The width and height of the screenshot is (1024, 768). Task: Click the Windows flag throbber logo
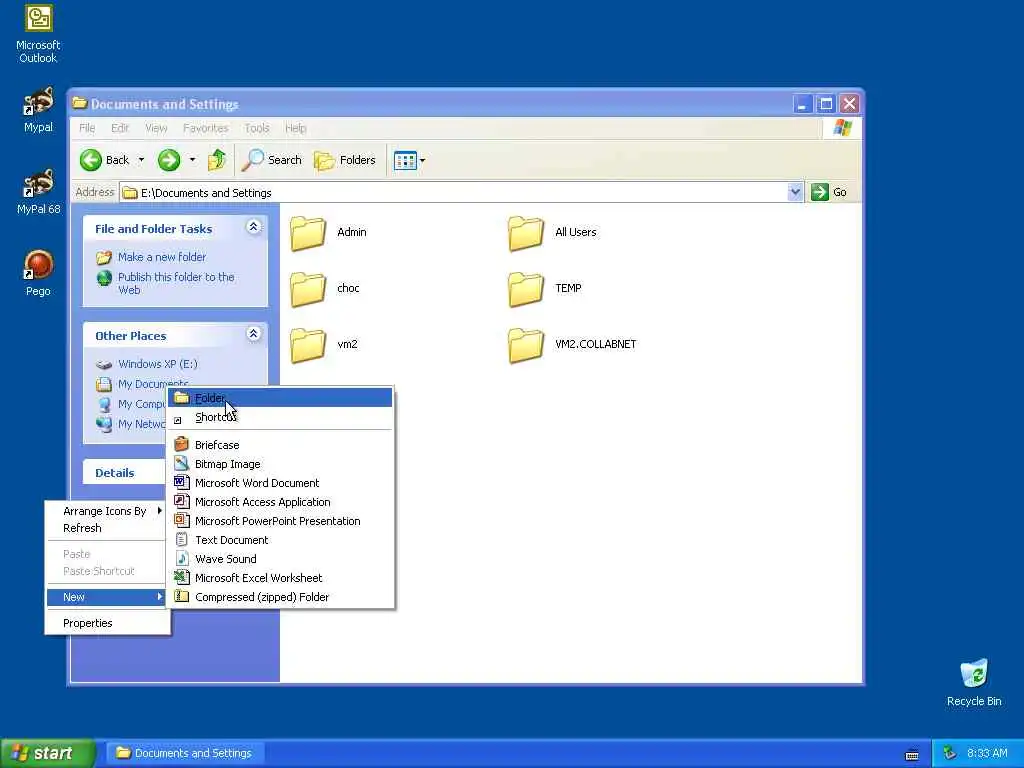(x=842, y=127)
